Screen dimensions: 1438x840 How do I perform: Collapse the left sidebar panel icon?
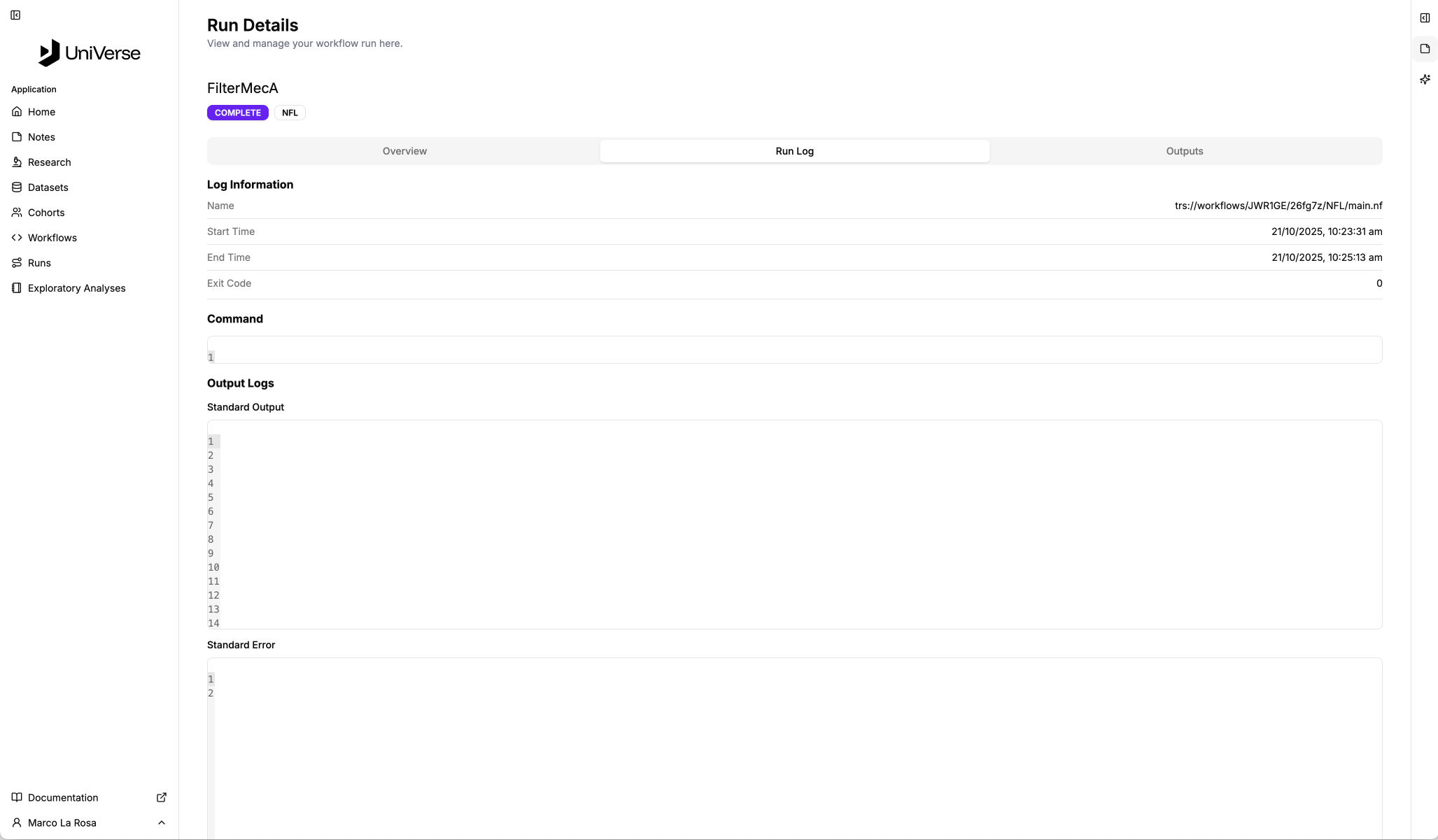[x=15, y=15]
